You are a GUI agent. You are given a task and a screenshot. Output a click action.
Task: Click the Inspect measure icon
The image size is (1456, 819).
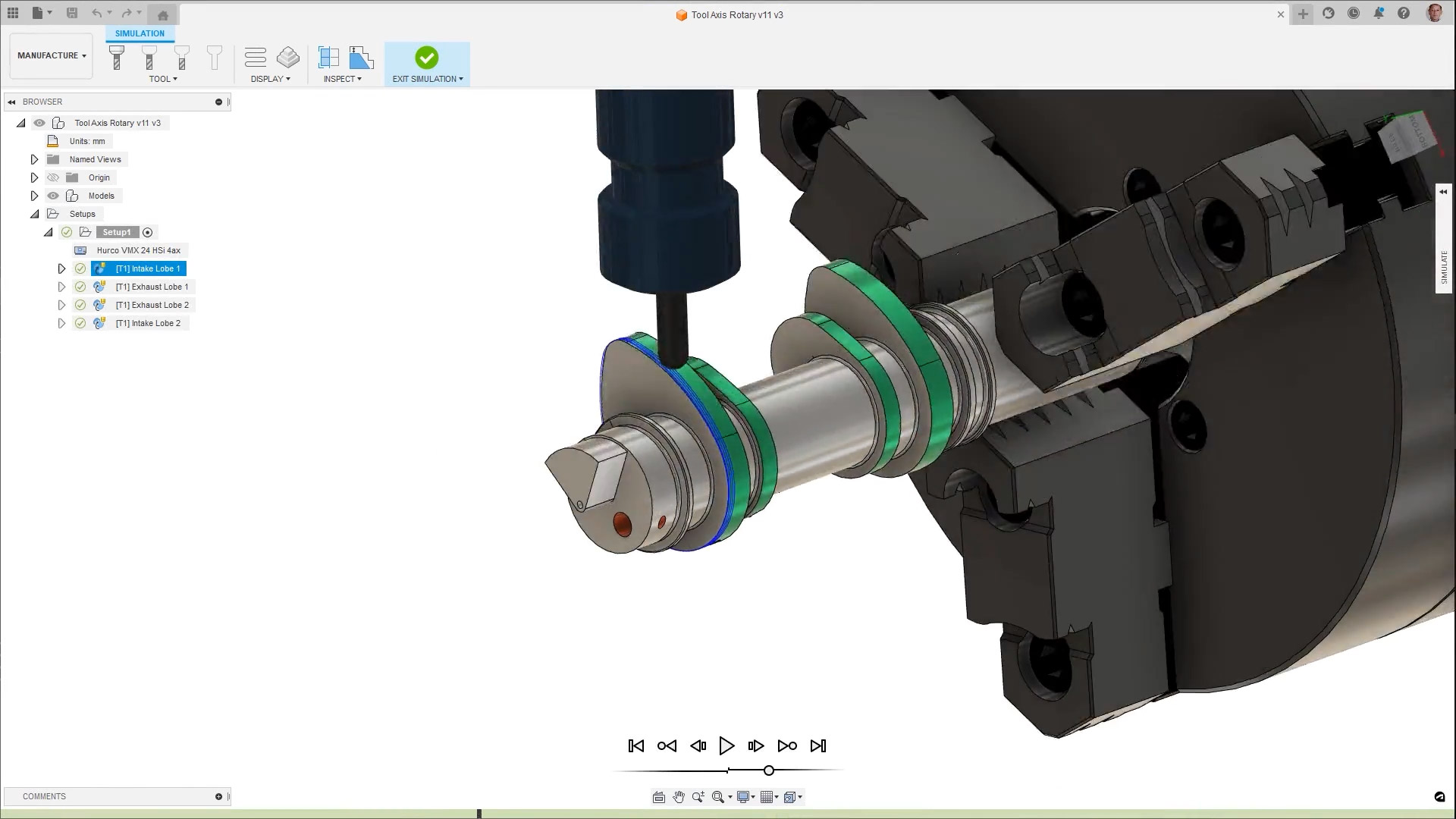click(x=328, y=57)
